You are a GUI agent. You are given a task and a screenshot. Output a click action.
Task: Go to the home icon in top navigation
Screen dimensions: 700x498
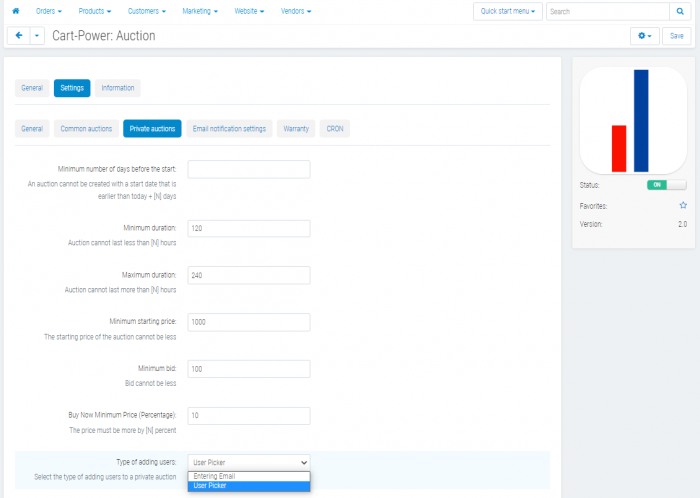pyautogui.click(x=16, y=11)
